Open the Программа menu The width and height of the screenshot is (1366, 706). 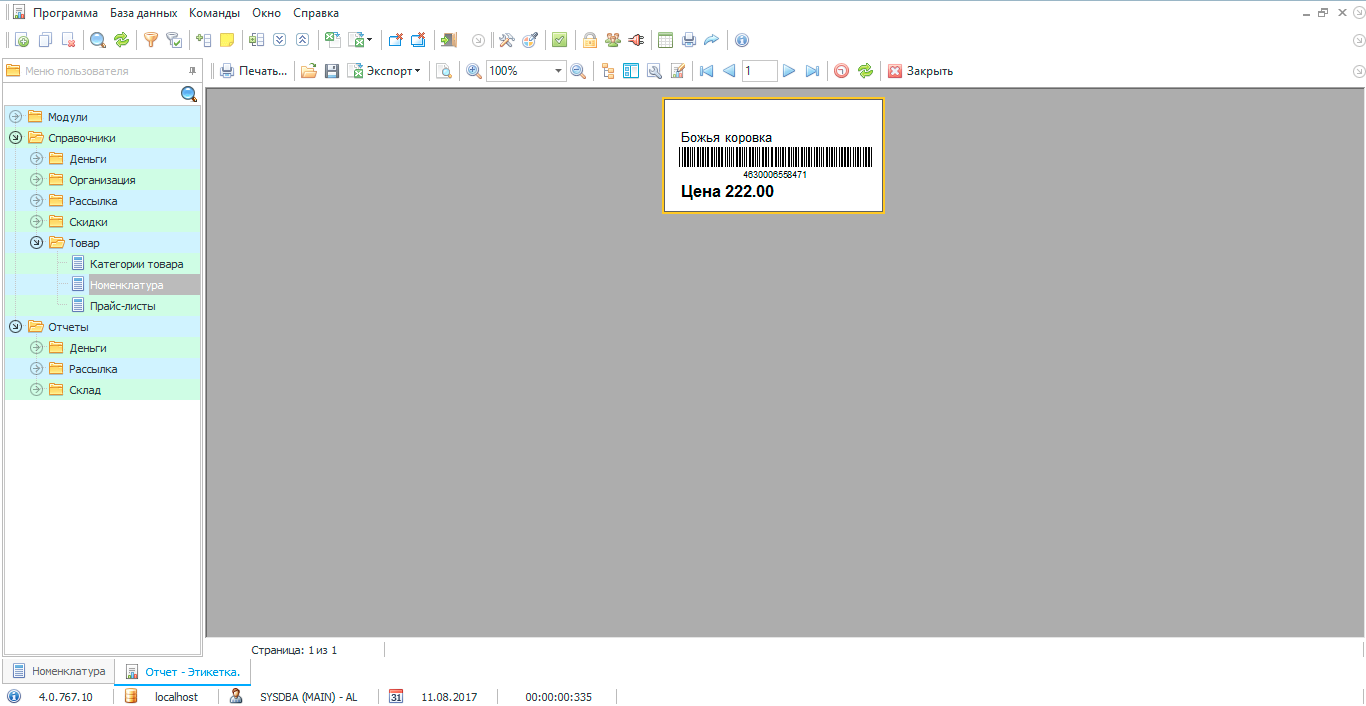tap(65, 13)
